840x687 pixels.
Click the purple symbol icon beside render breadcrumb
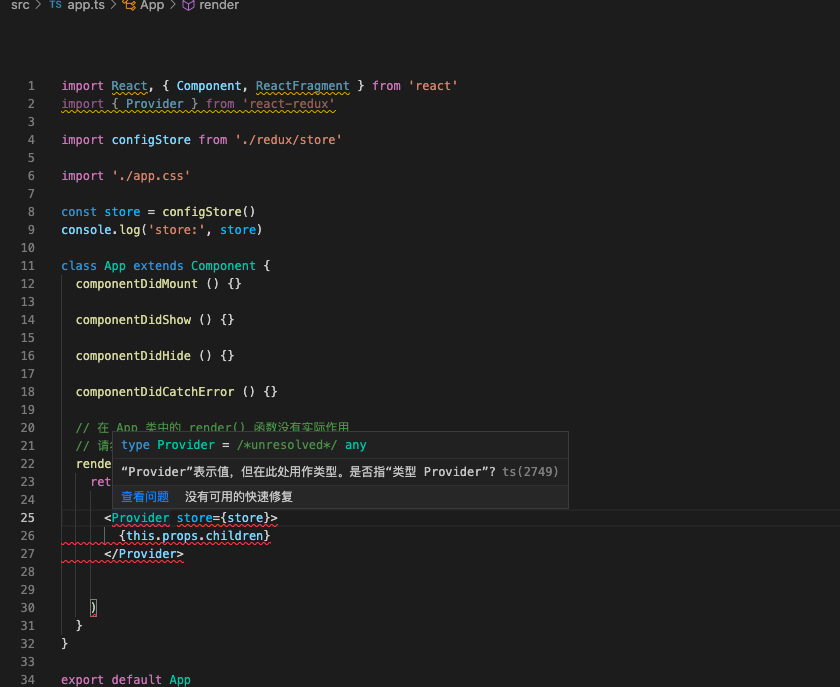click(187, 6)
